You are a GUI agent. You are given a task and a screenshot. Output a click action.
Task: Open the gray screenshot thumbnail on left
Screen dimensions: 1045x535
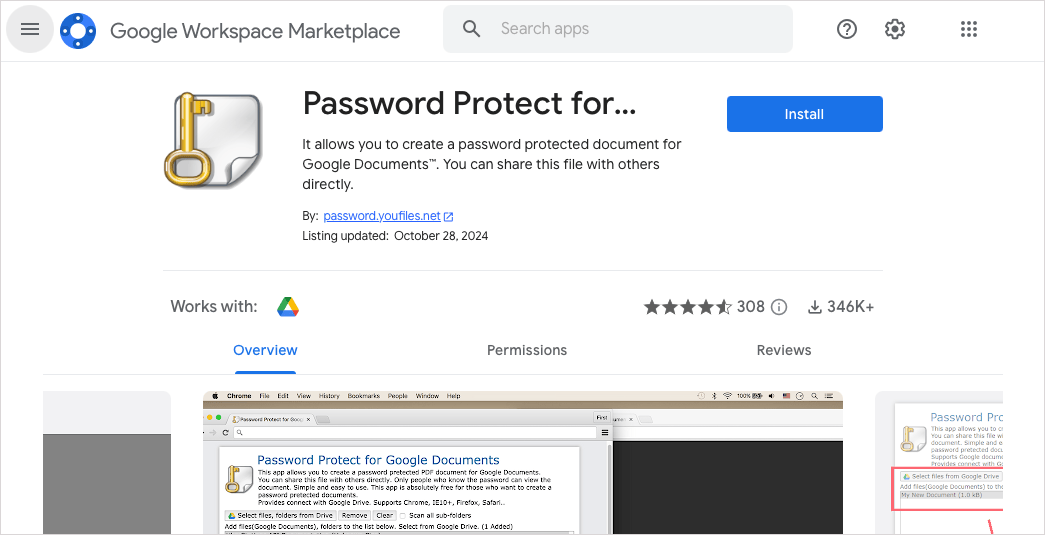(107, 462)
